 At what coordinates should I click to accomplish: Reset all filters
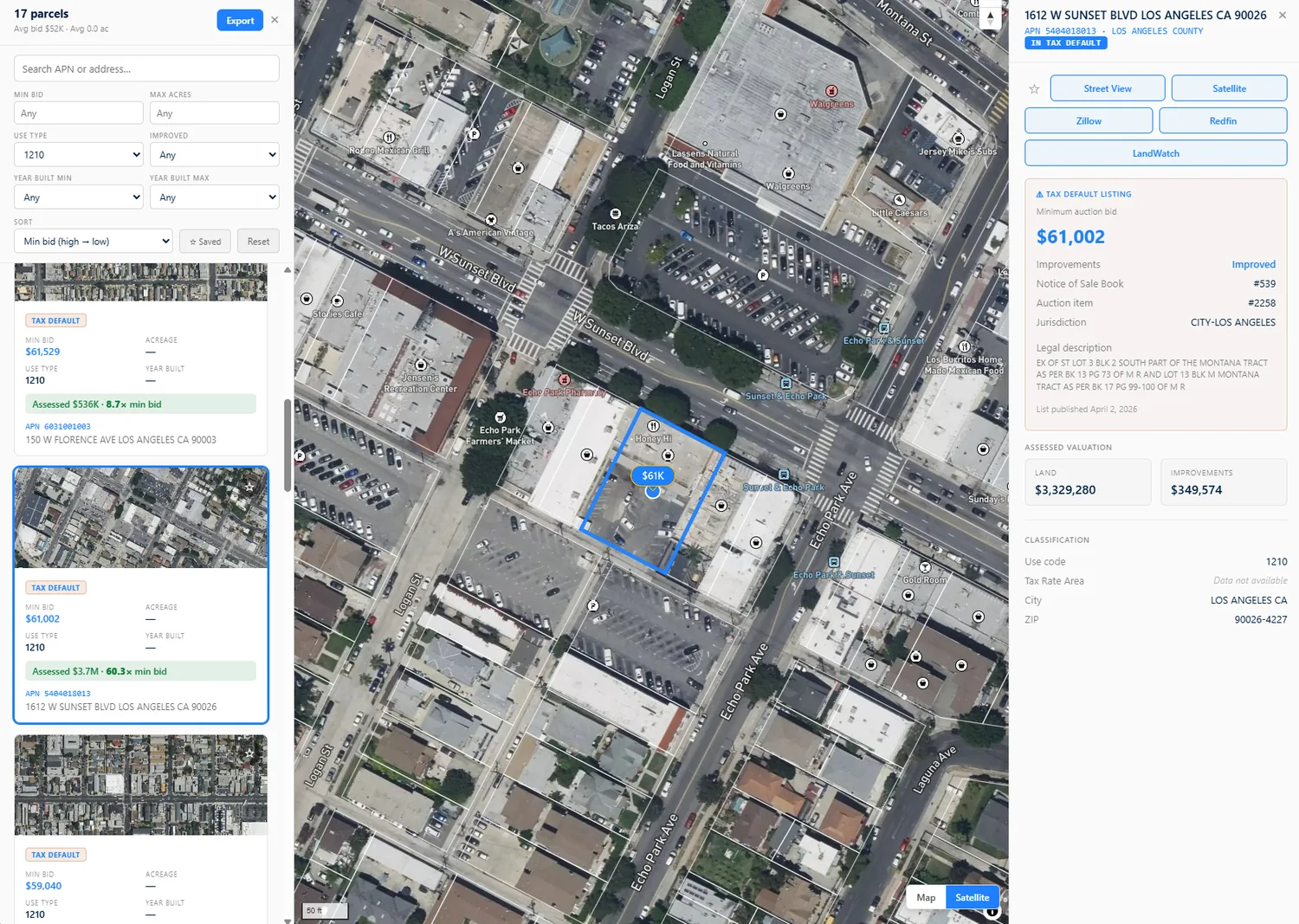click(x=258, y=242)
